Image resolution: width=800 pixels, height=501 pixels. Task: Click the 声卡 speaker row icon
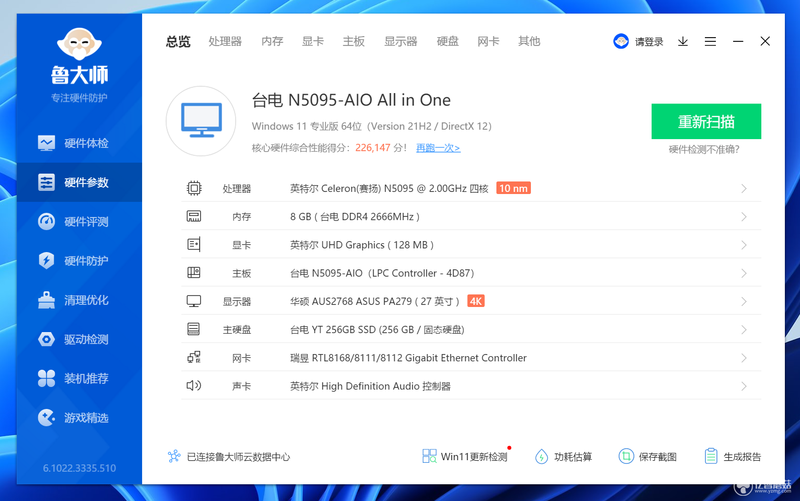coord(194,386)
